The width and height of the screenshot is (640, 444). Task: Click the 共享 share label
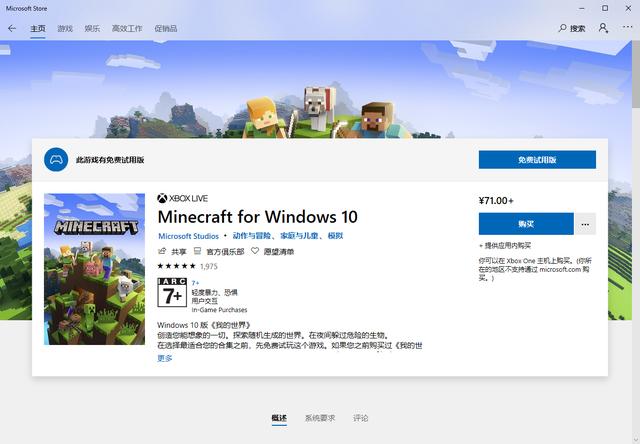coord(179,251)
